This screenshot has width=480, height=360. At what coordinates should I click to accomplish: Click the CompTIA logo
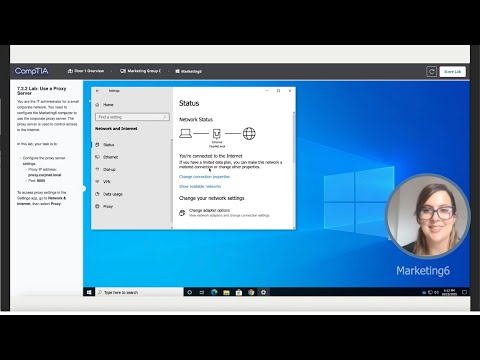click(x=31, y=71)
